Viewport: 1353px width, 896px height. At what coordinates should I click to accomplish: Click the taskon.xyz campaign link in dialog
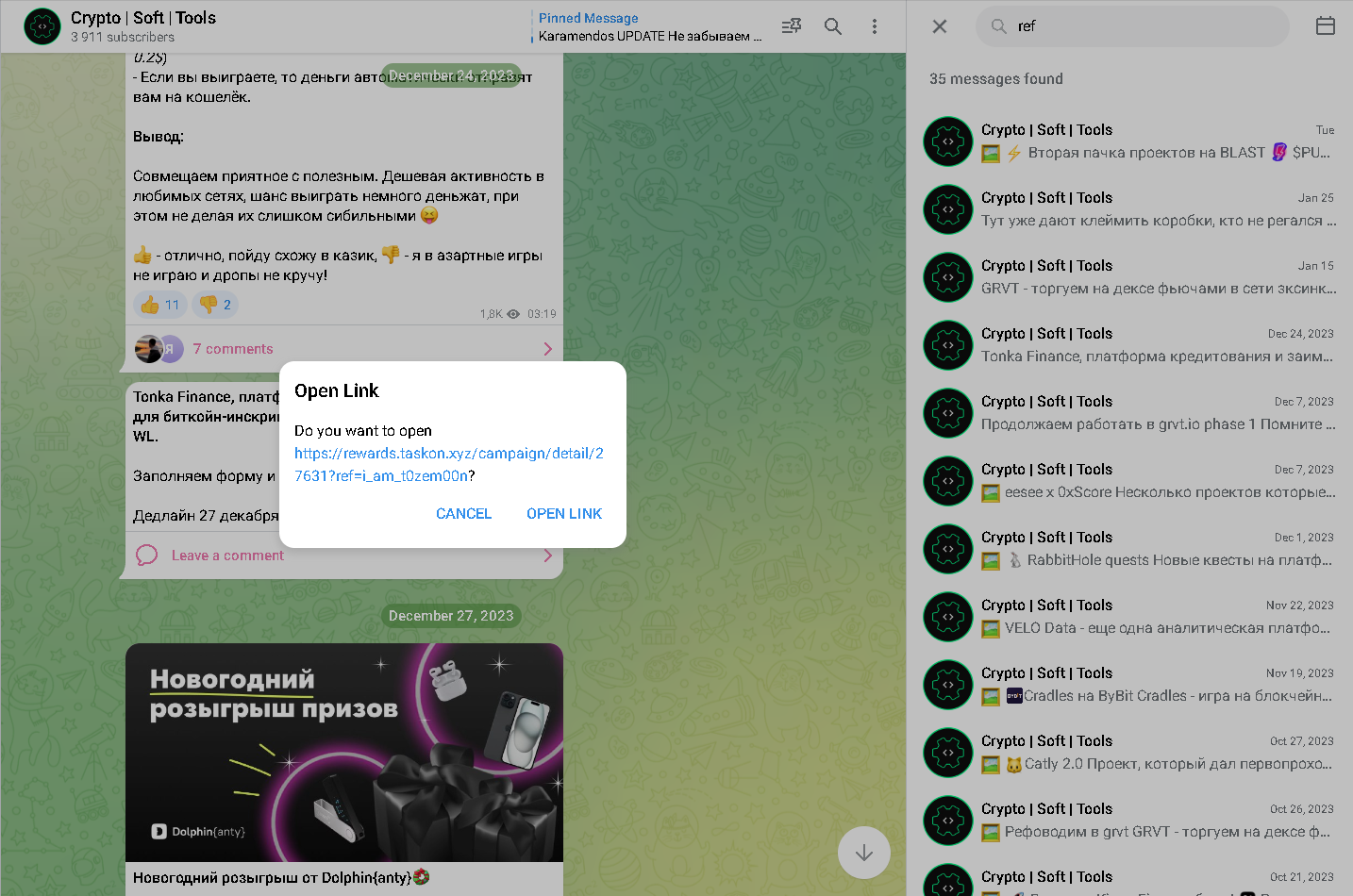[449, 465]
